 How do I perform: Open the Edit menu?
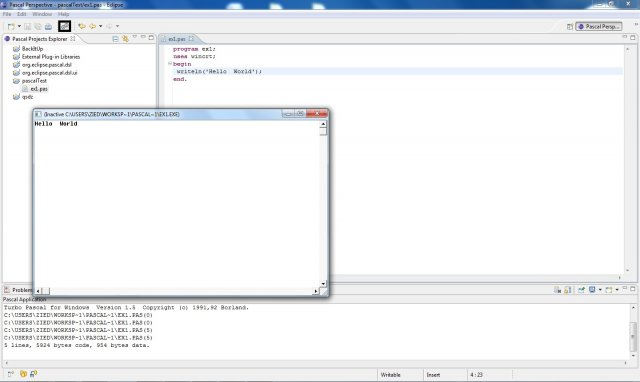pyautogui.click(x=22, y=14)
